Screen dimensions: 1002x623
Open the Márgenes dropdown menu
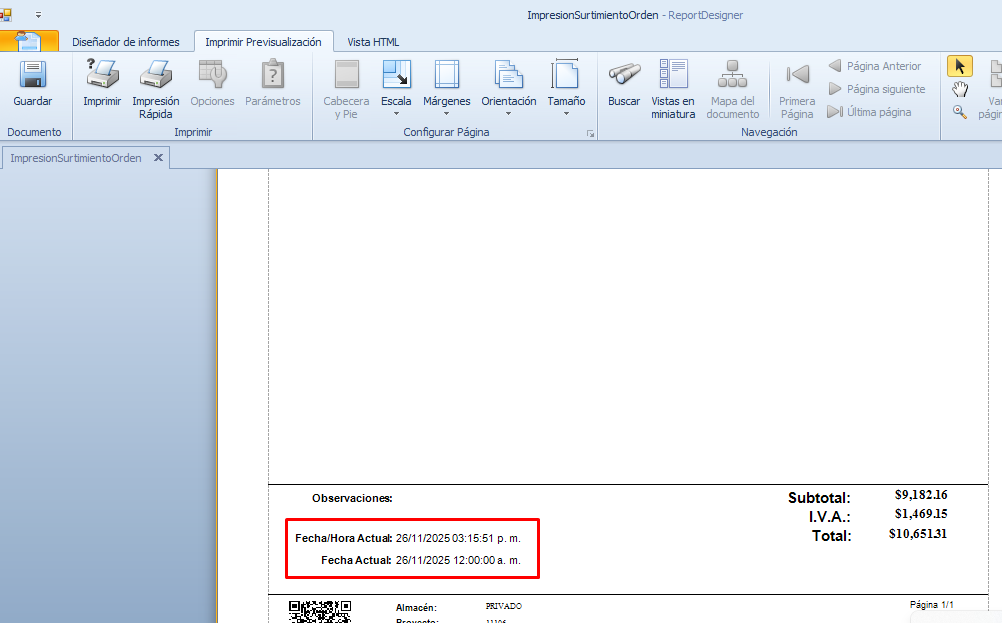[446, 89]
